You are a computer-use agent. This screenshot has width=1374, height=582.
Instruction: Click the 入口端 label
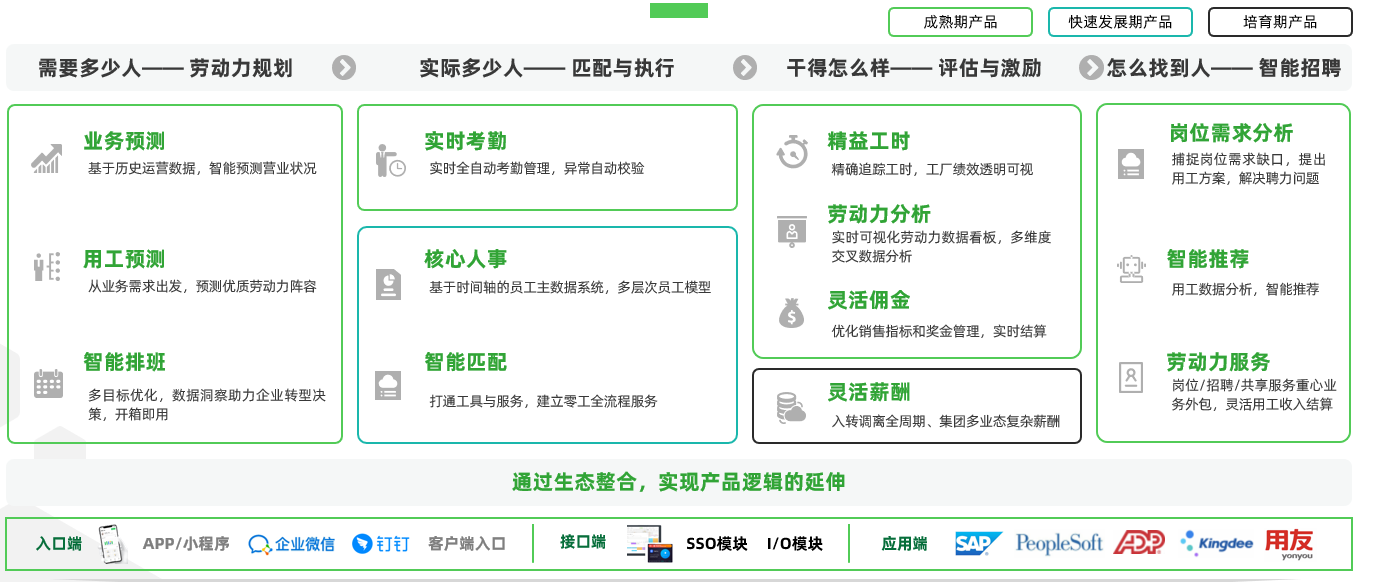click(x=59, y=544)
